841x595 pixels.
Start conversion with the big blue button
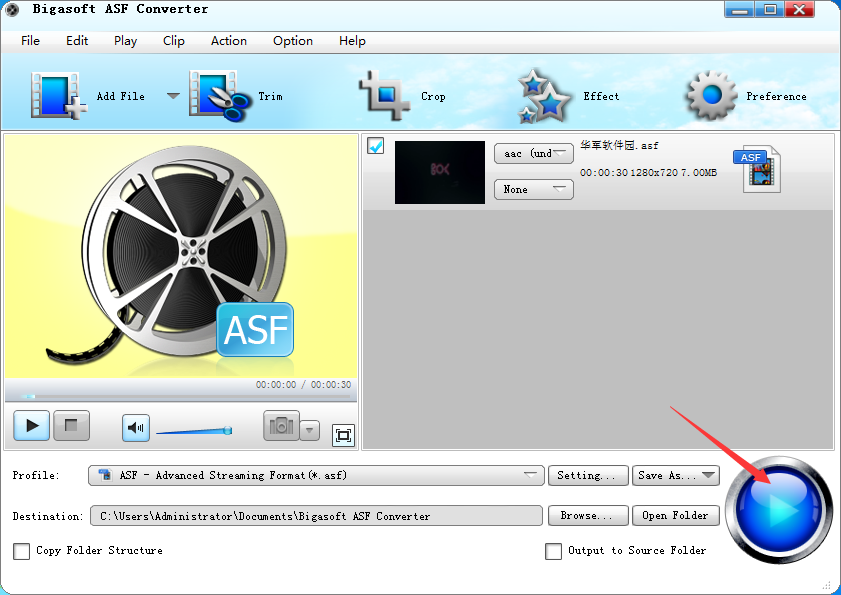(x=779, y=509)
